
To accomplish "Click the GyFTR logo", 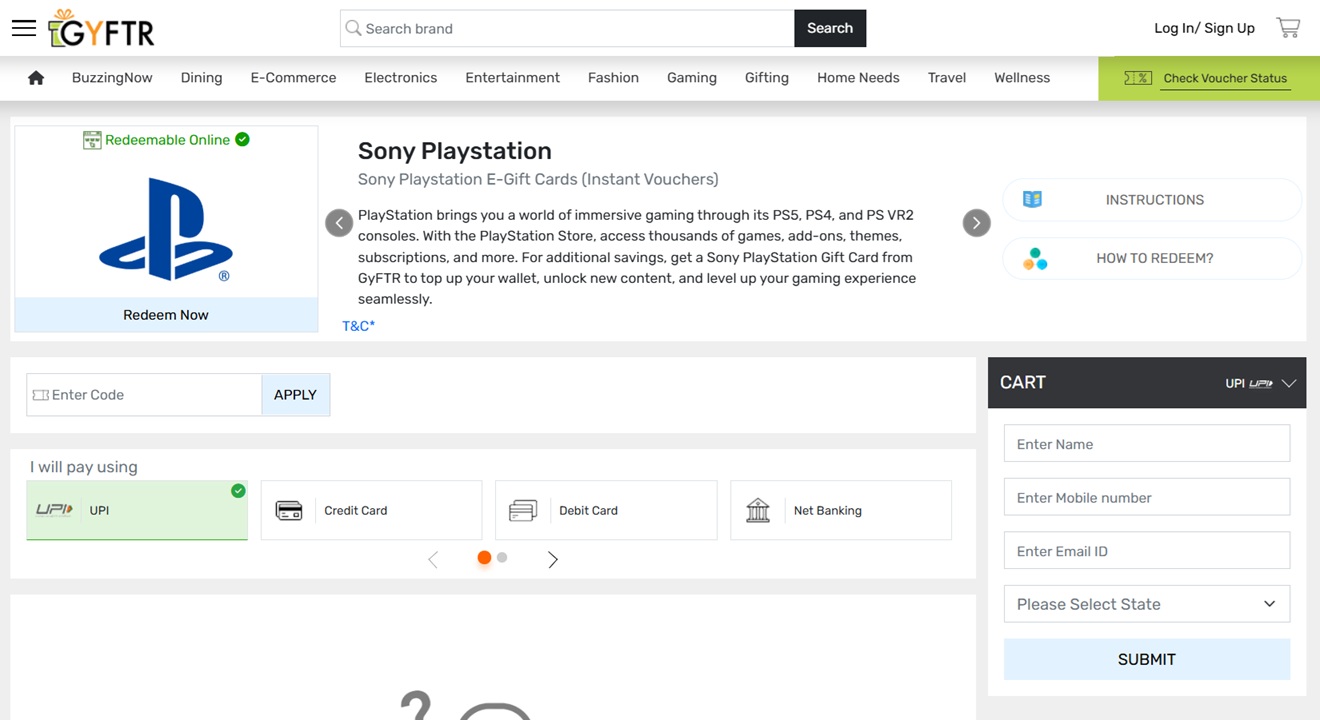I will 101,29.
